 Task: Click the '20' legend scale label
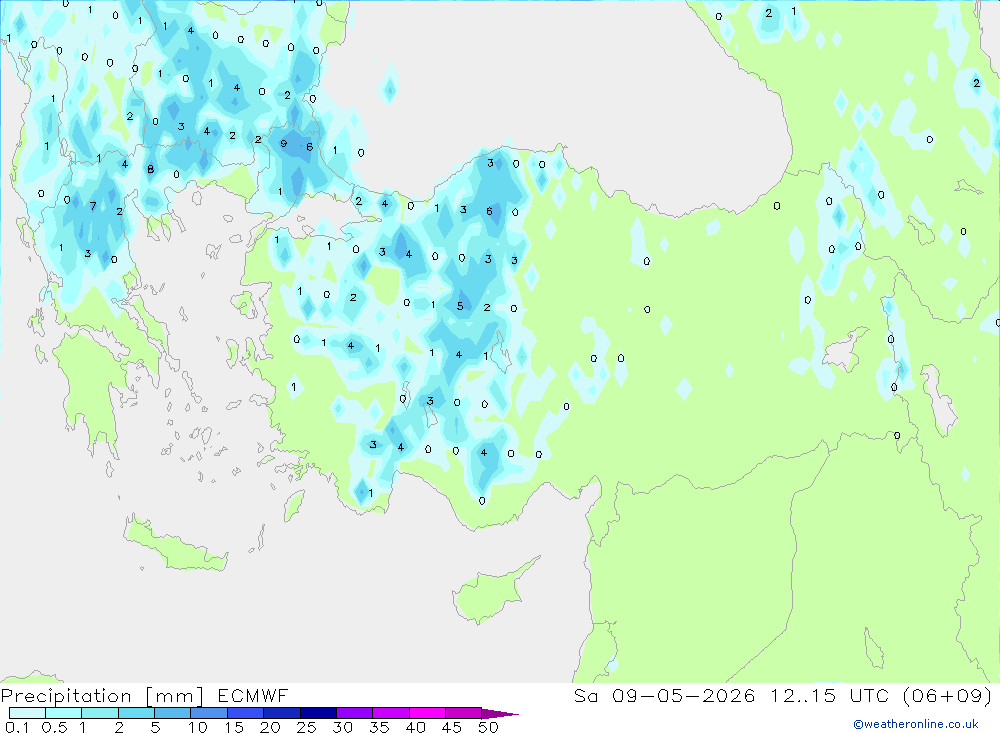pyautogui.click(x=270, y=727)
